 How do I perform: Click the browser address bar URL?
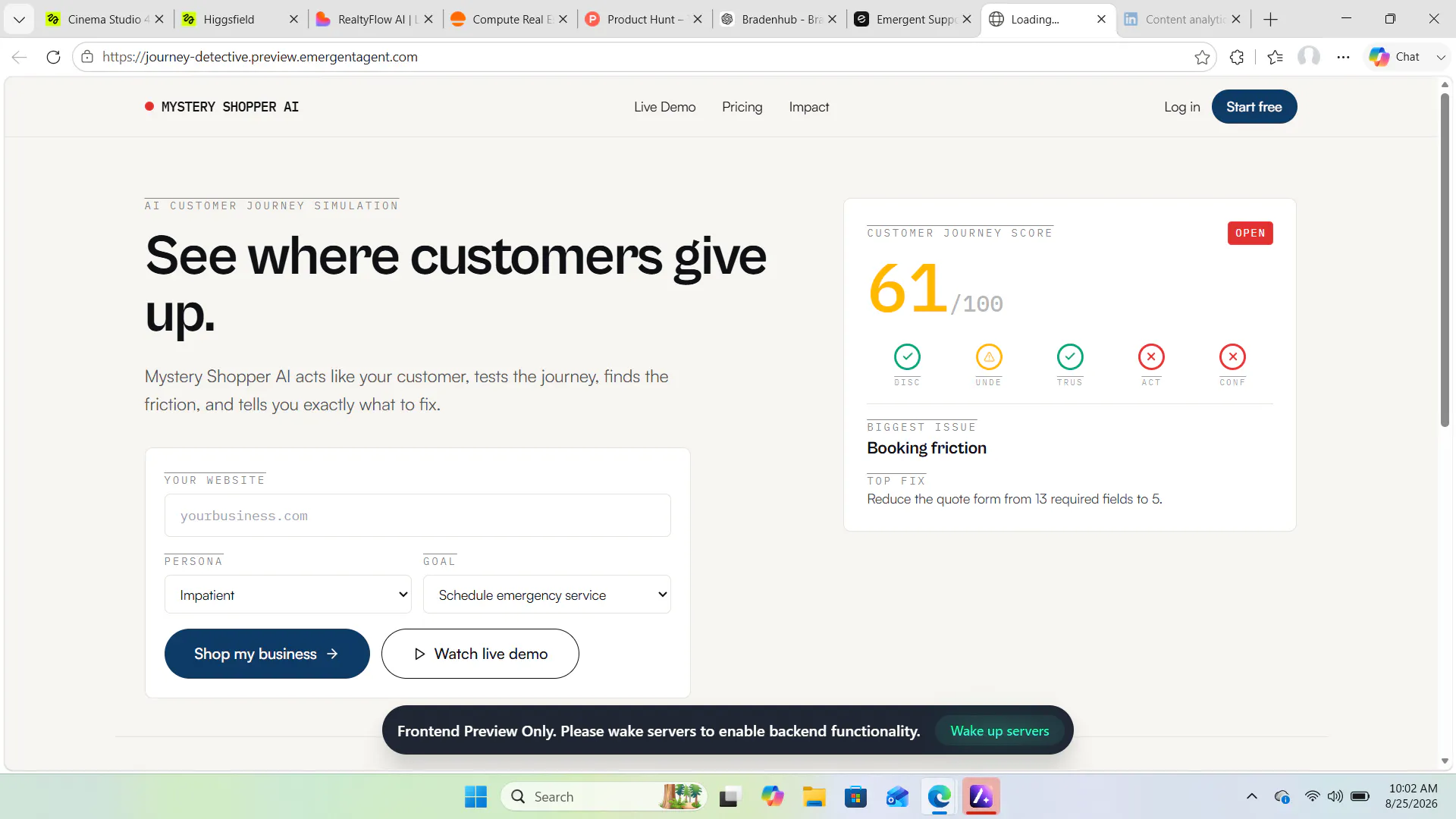click(x=260, y=57)
